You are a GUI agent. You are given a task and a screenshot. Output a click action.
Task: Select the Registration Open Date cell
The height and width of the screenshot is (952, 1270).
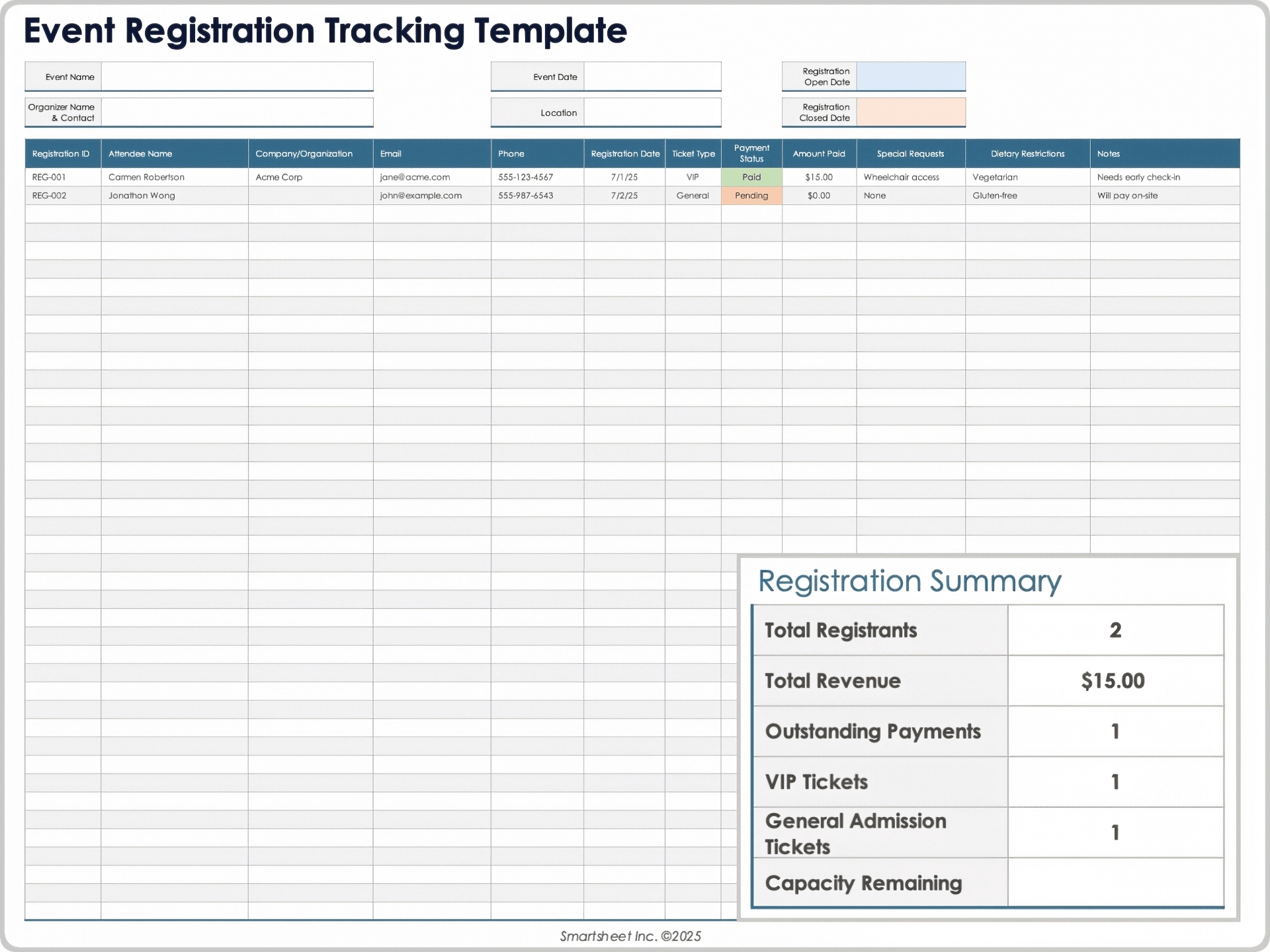(x=911, y=76)
